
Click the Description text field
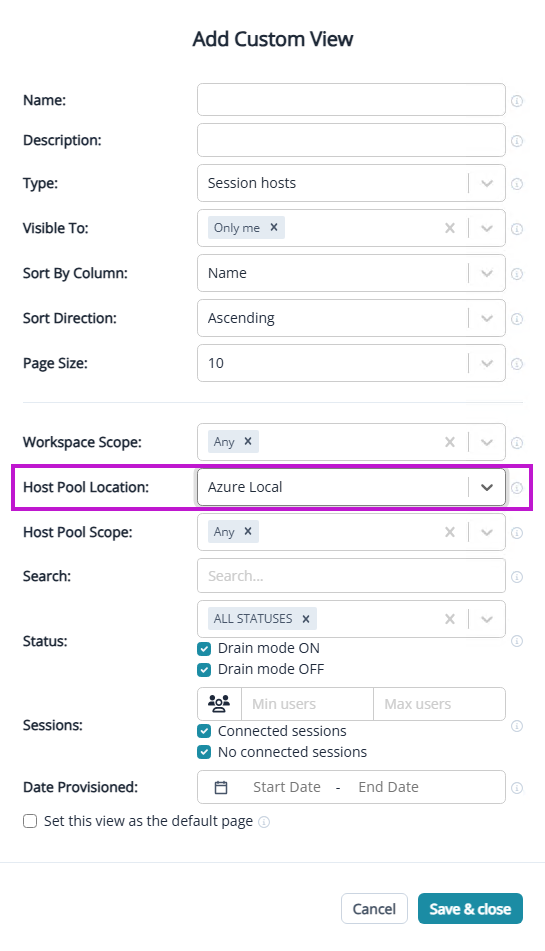pyautogui.click(x=351, y=140)
